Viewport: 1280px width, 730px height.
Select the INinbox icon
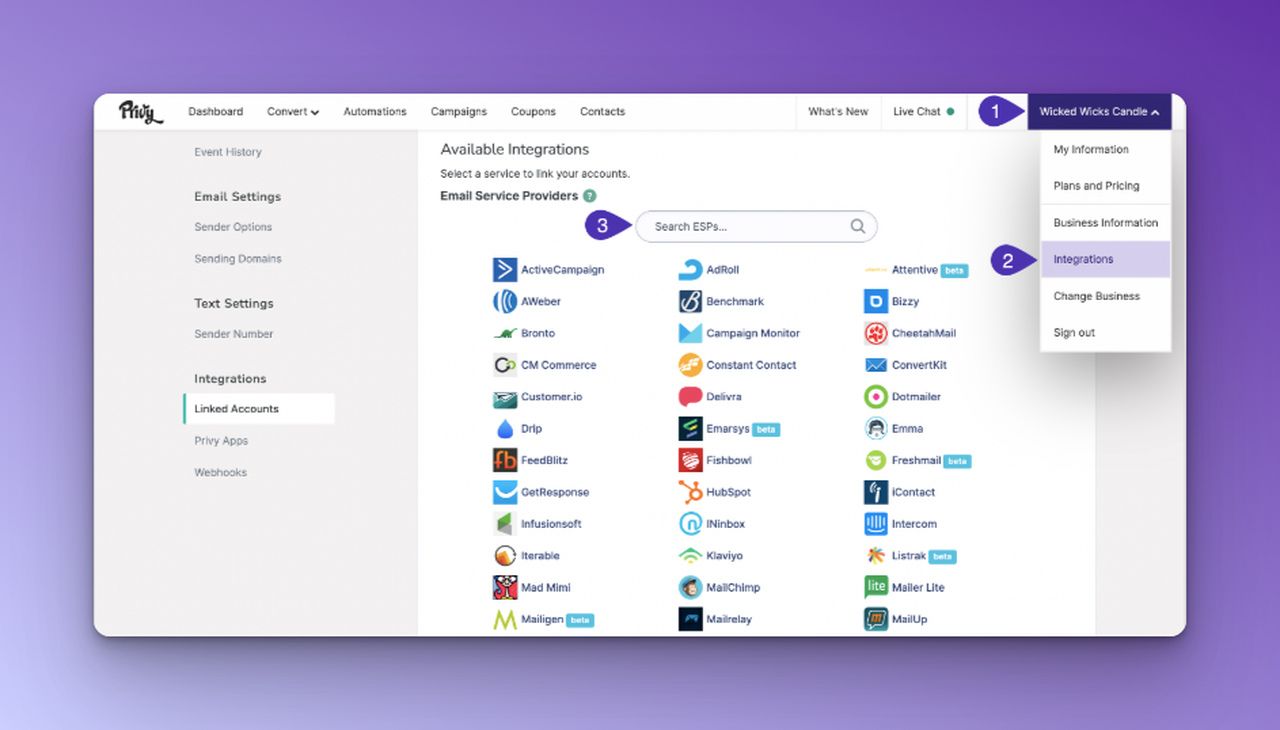pos(690,524)
